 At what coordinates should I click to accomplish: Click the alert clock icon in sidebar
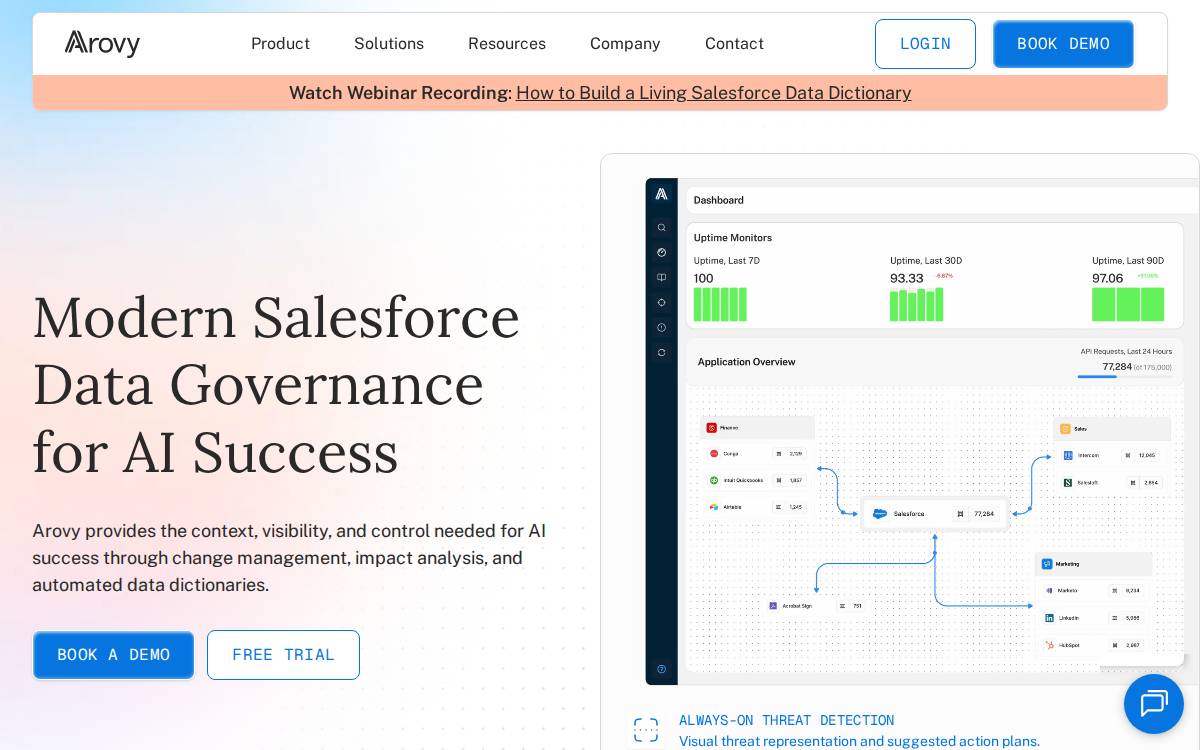[x=661, y=327]
